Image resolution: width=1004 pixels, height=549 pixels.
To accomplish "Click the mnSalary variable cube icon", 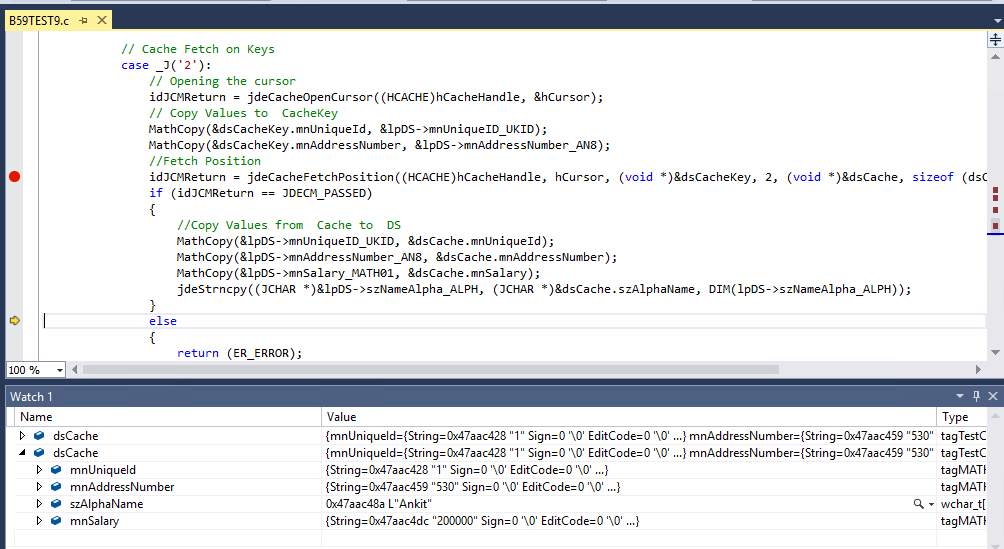I will 56,521.
